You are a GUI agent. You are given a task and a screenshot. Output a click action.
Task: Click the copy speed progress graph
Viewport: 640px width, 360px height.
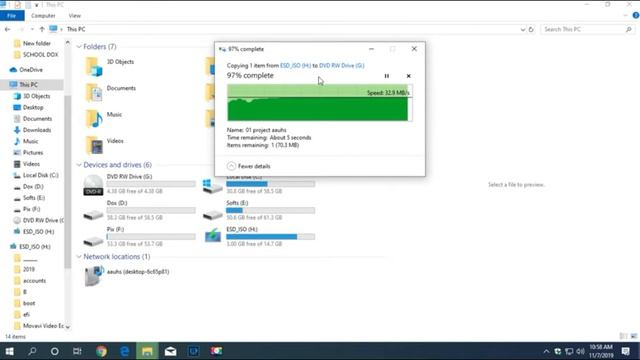coord(319,102)
